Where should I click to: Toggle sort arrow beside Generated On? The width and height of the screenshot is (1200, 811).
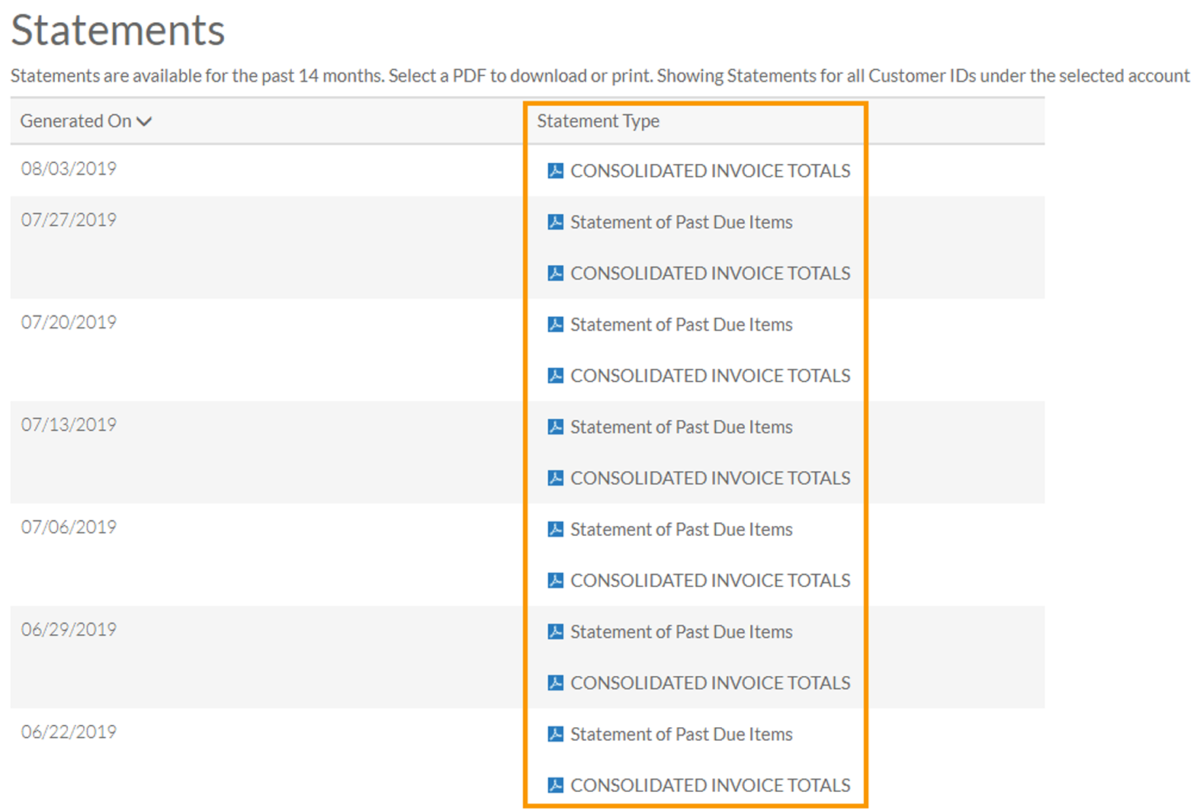pyautogui.click(x=144, y=122)
